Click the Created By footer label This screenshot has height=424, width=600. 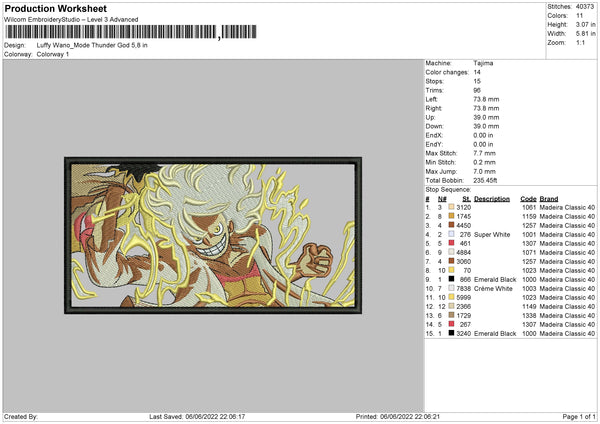(21, 416)
